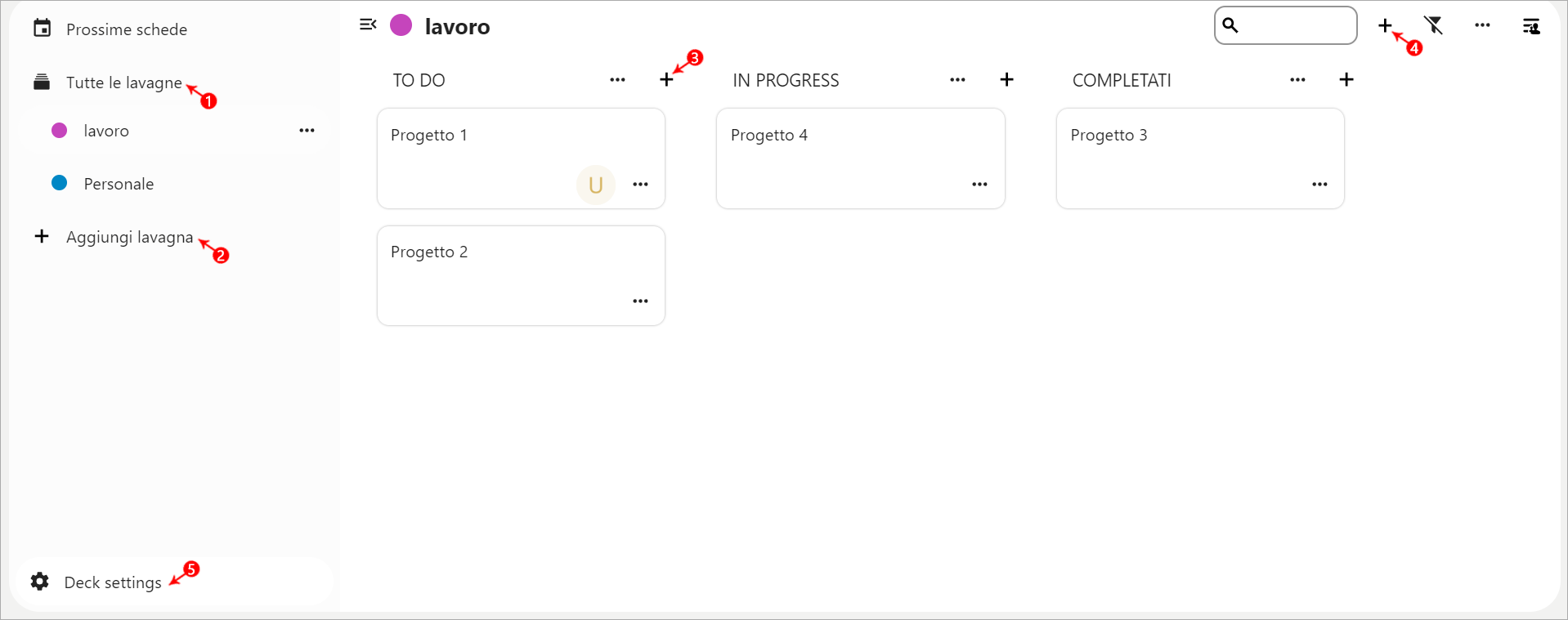
Task: Click the user avatar on Progetto 1
Action: pos(596,185)
